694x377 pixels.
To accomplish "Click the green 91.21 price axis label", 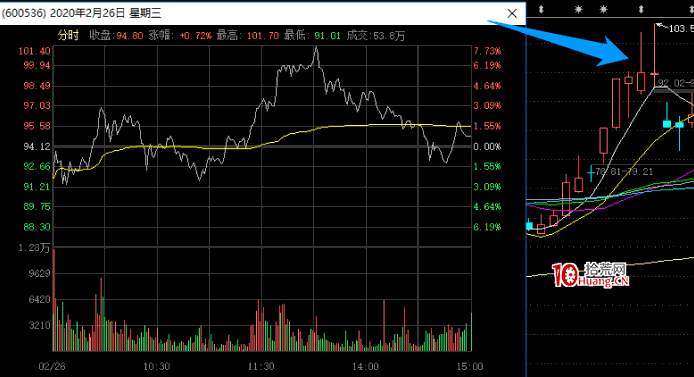I will (37, 186).
